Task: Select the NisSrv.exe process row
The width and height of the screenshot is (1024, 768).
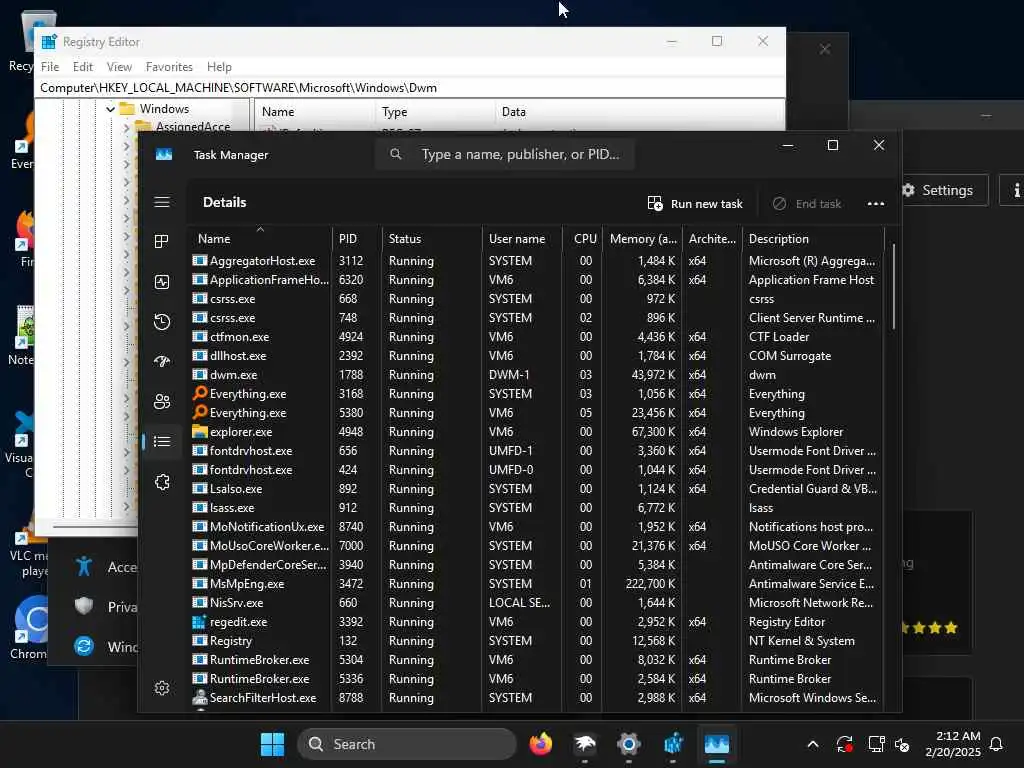Action: 536,603
